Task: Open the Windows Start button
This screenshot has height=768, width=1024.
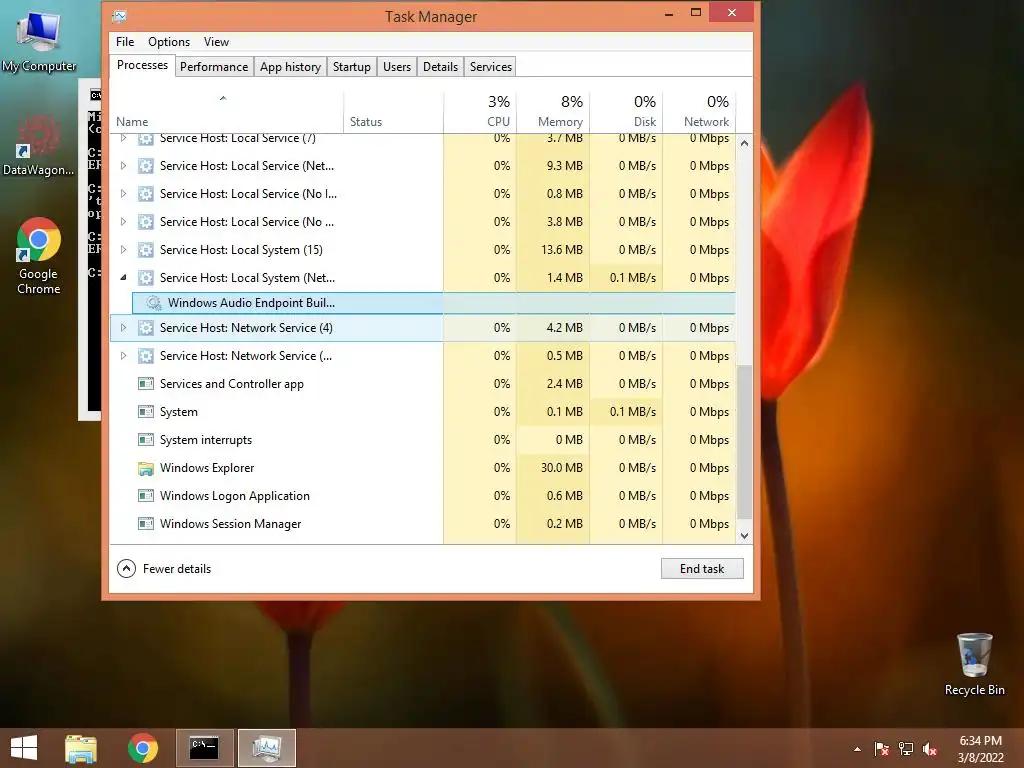Action: 24,748
